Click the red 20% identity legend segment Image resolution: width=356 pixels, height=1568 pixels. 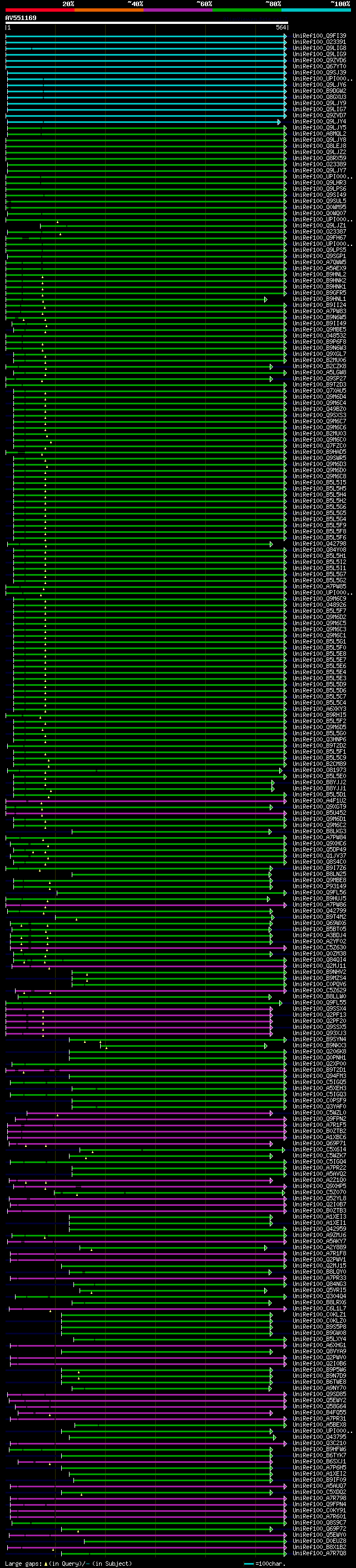tap(40, 10)
